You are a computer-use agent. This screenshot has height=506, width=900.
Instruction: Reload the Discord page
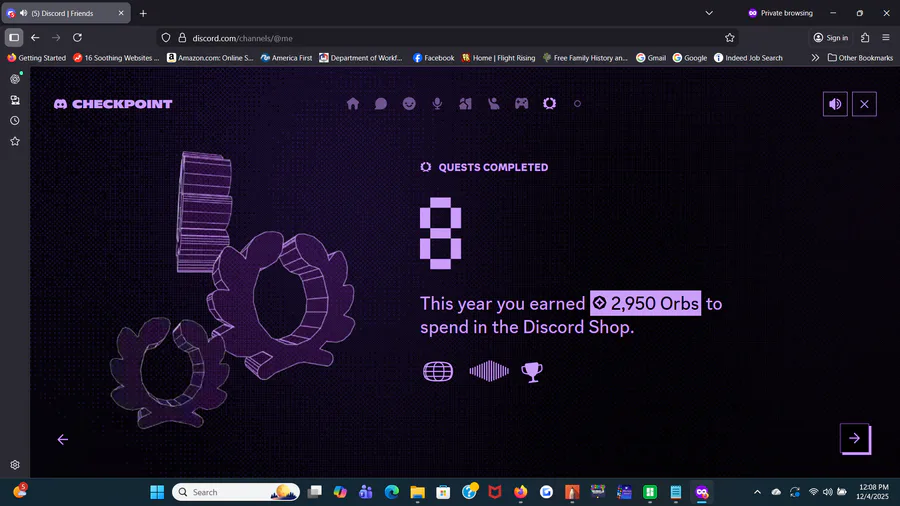tap(77, 38)
